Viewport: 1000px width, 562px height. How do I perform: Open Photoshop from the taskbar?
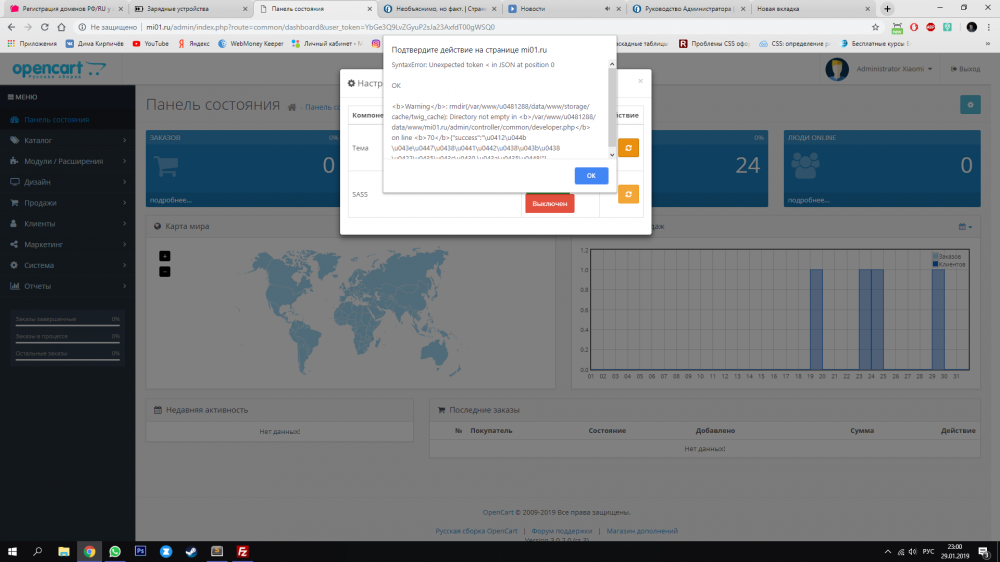(x=140, y=552)
